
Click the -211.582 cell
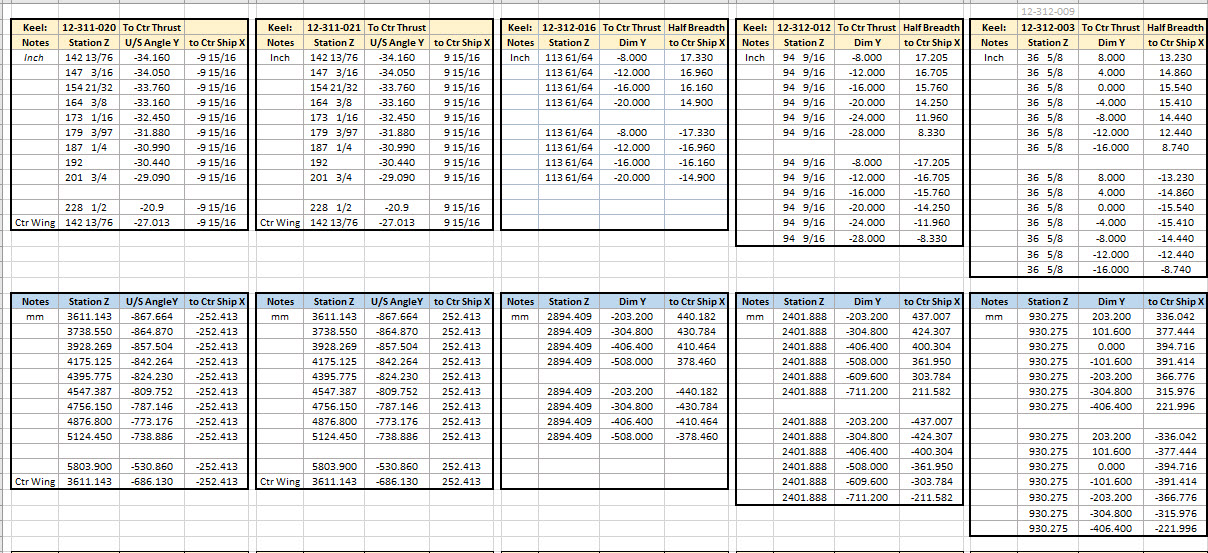tap(931, 497)
